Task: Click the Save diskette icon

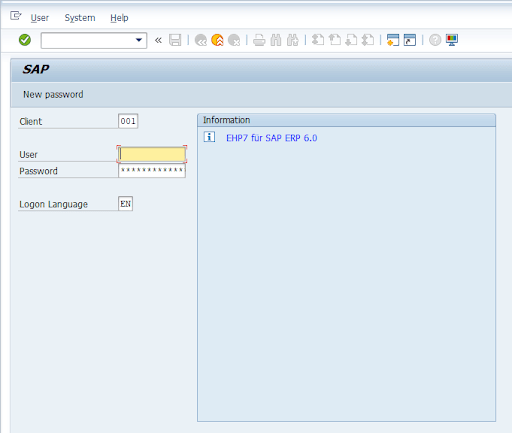Action: (175, 40)
